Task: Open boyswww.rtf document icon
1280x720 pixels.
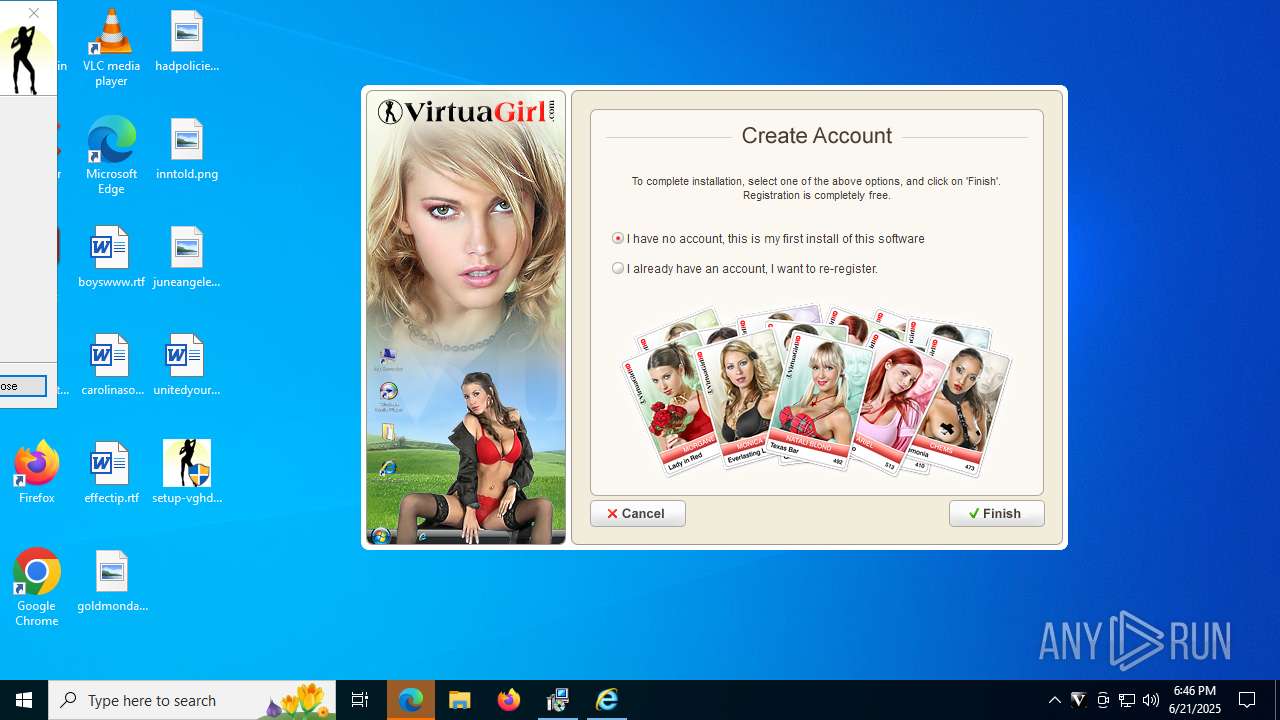Action: [x=111, y=258]
